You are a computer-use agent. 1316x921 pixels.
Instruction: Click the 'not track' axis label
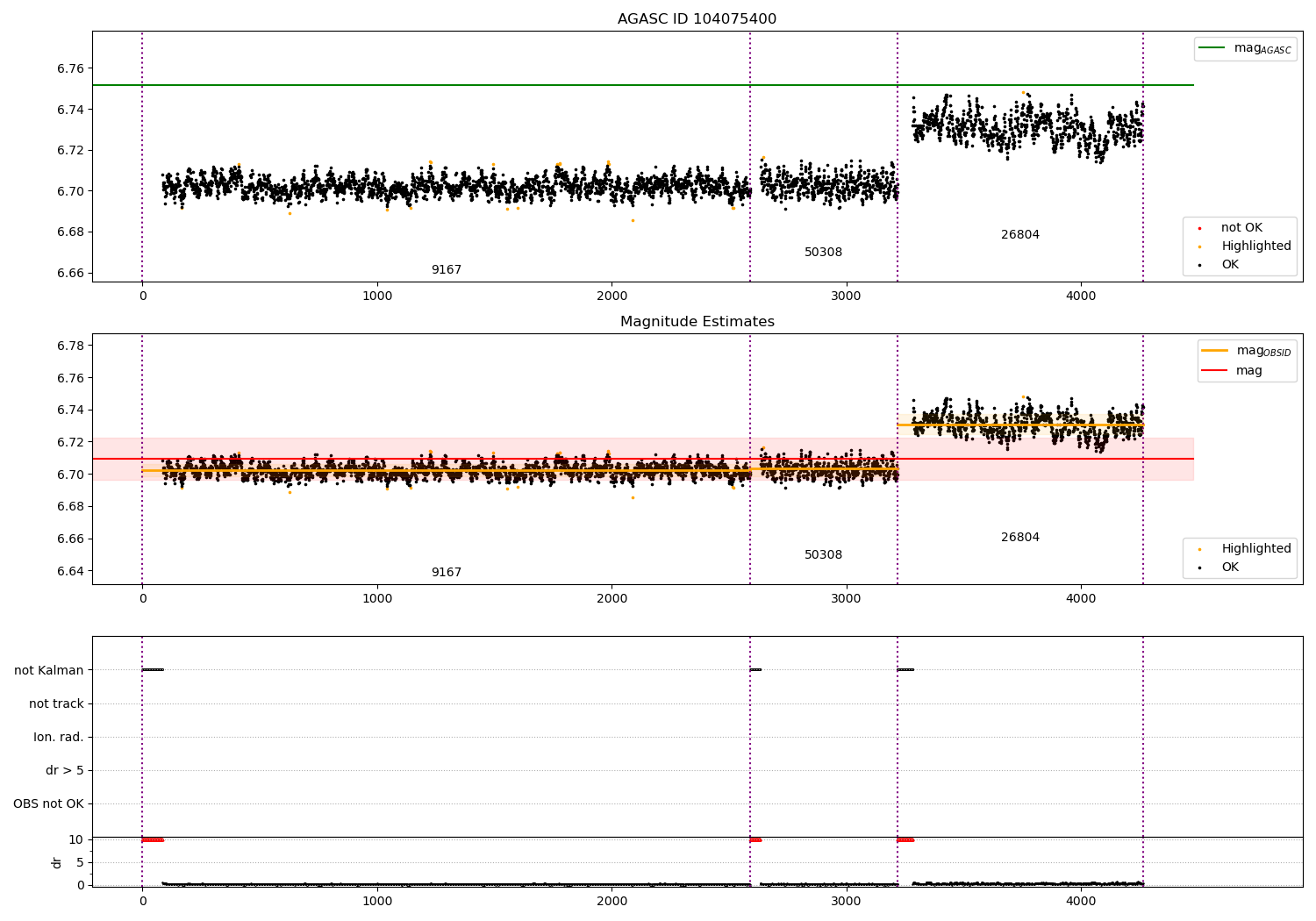(56, 703)
